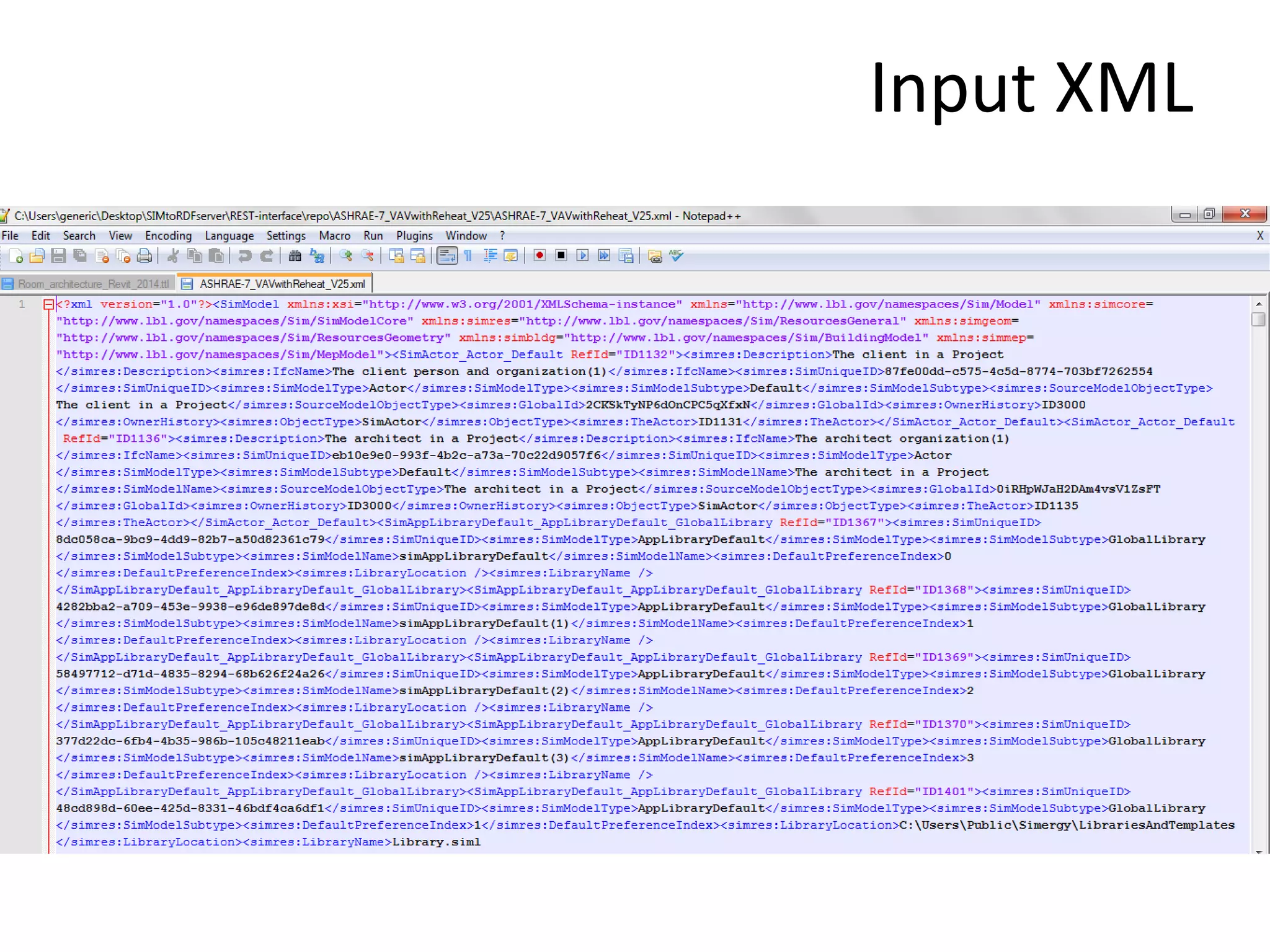
Task: Close all documents icon
Action: pyautogui.click(x=123, y=255)
